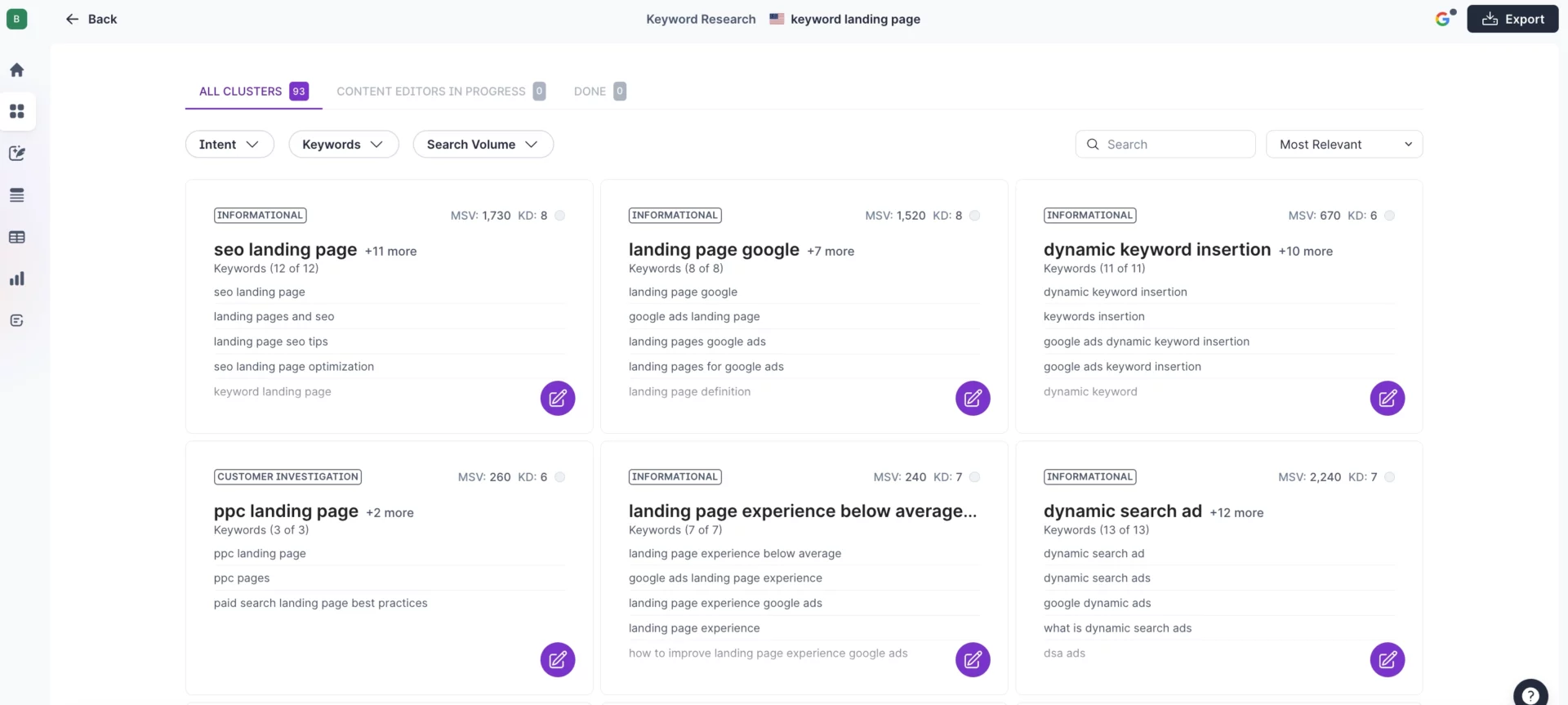Click edit icon on seo landing page cluster
Image resolution: width=1568 pixels, height=705 pixels.
[x=557, y=398]
